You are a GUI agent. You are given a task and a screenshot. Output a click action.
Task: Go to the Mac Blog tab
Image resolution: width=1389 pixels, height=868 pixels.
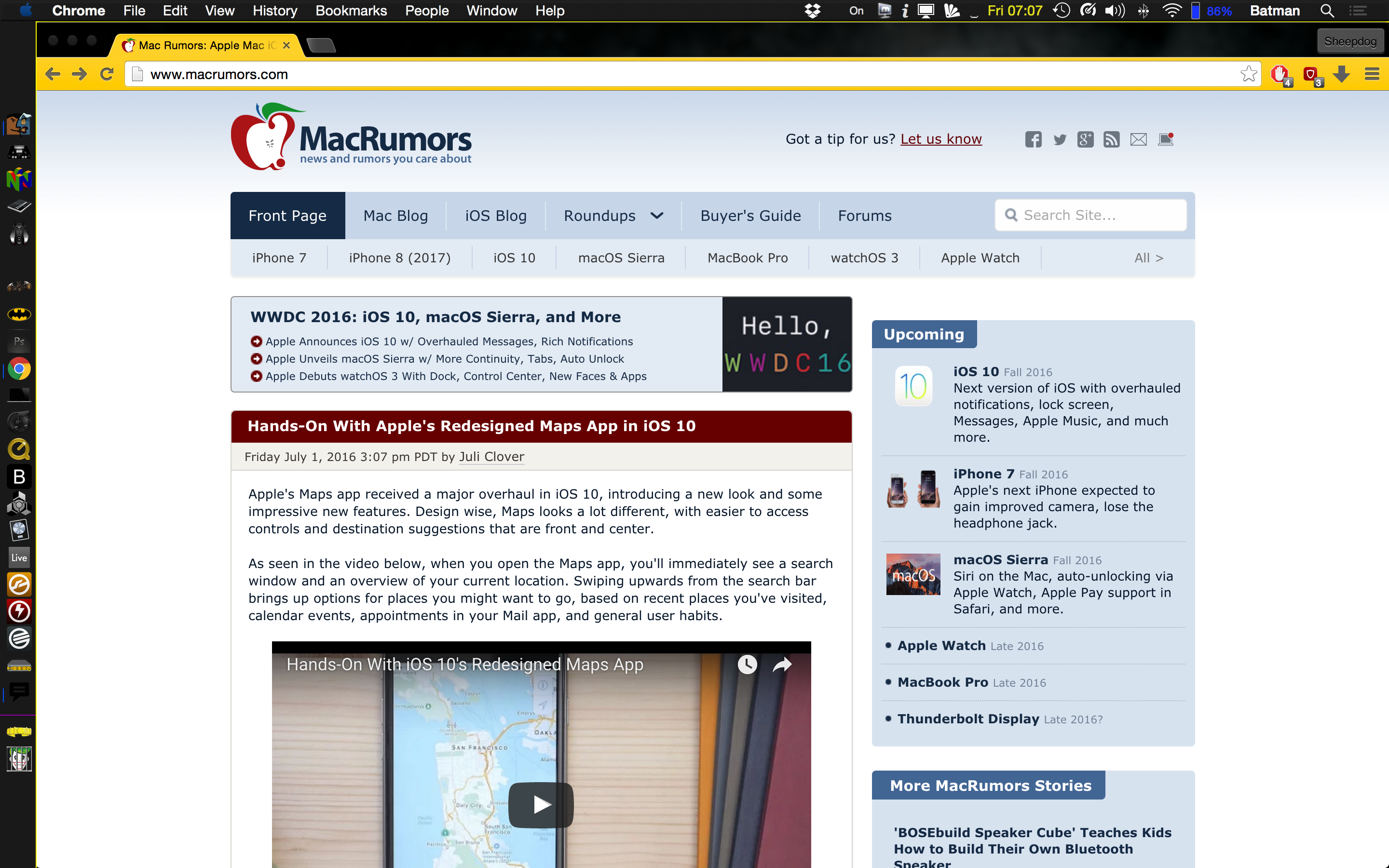[395, 216]
